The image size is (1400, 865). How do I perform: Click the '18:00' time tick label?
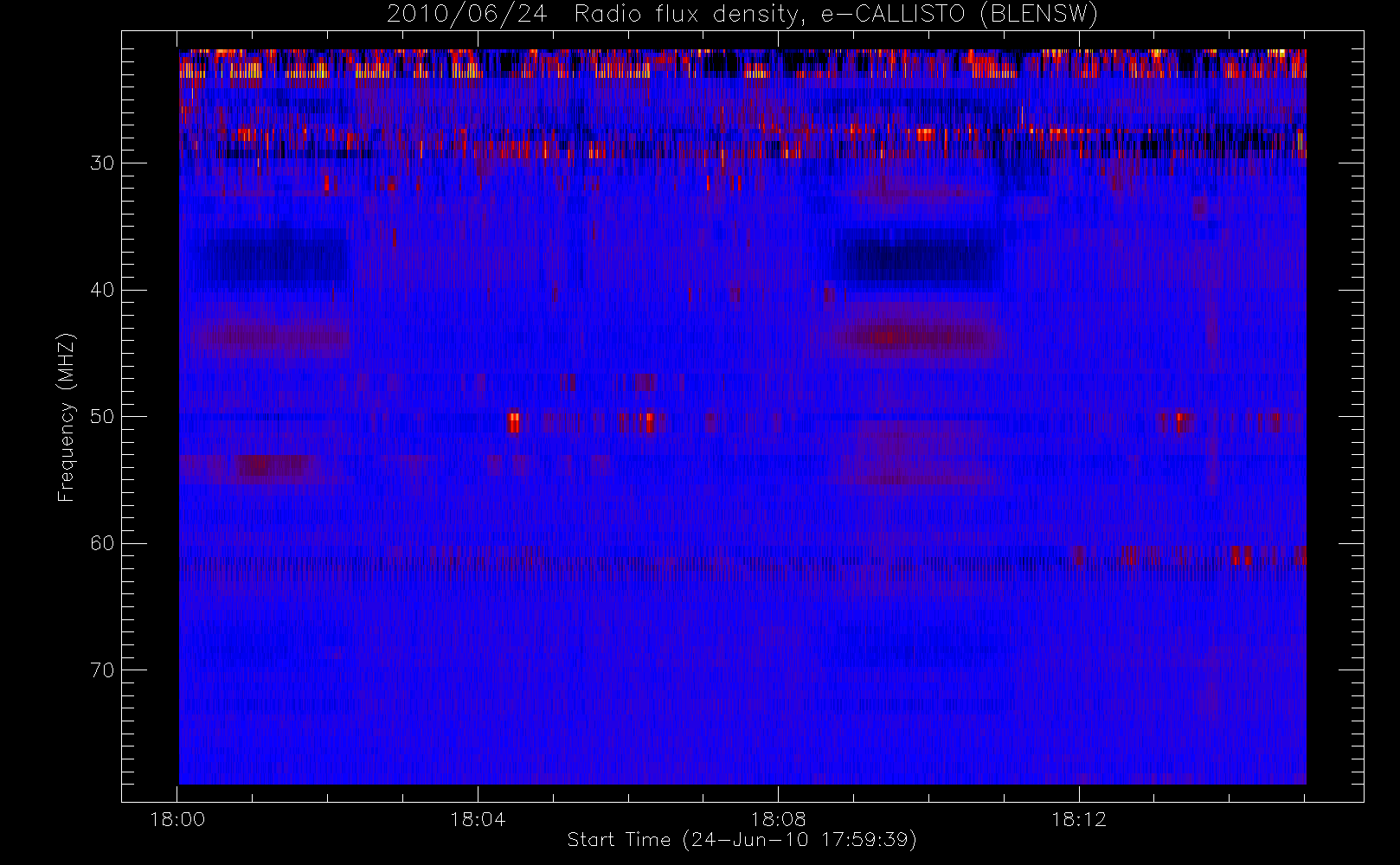(x=177, y=819)
